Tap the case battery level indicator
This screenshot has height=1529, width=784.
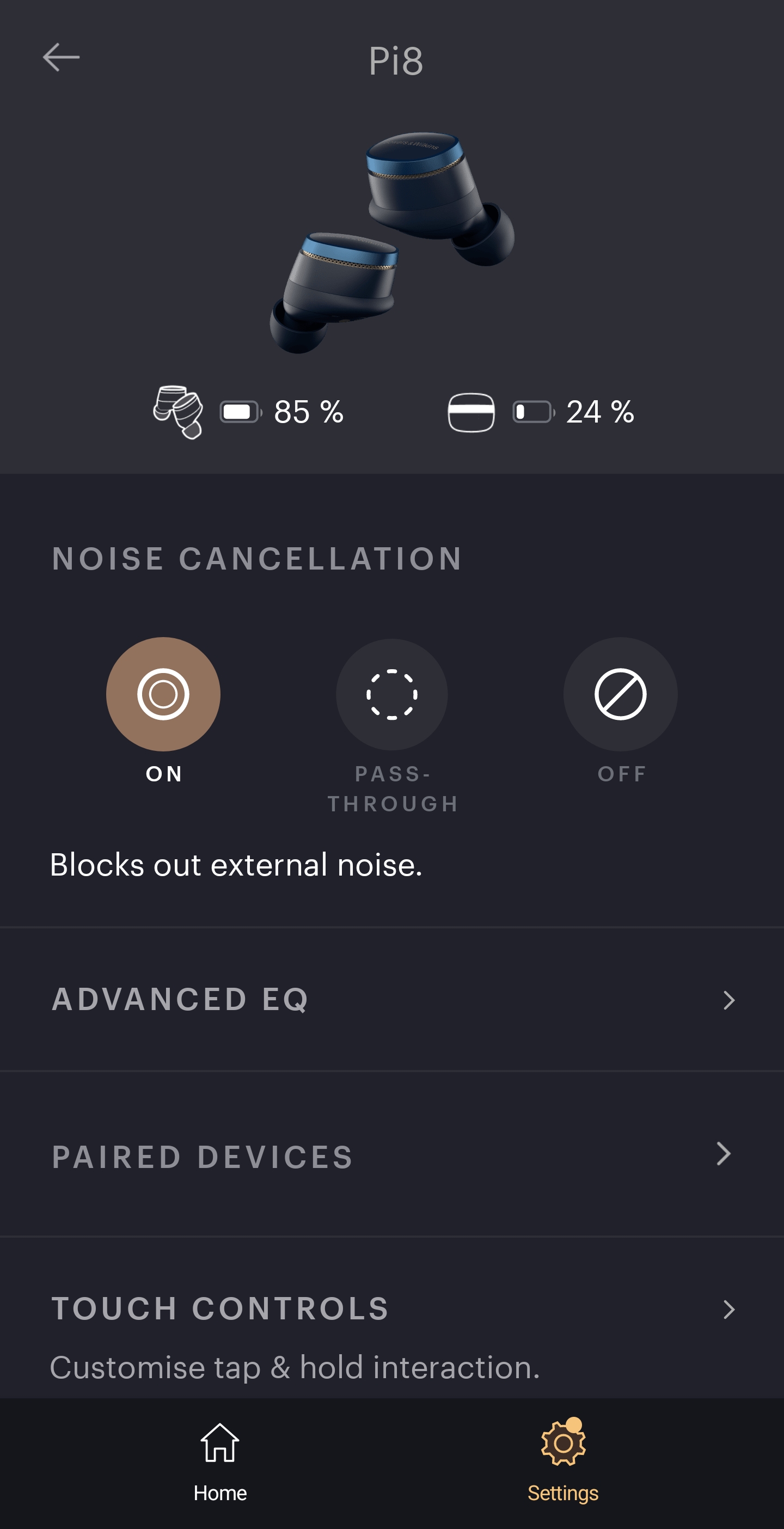click(x=533, y=412)
